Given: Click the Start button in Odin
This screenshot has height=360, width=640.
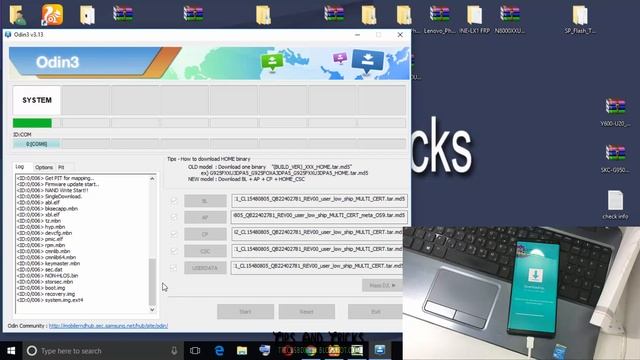Looking at the screenshot, I should pos(245,311).
